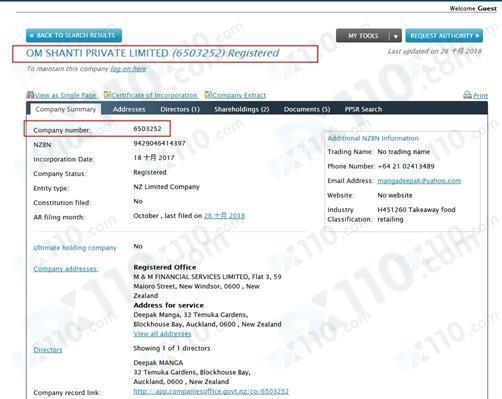Open the View all addresses link
This screenshot has width=502, height=399.
point(162,334)
